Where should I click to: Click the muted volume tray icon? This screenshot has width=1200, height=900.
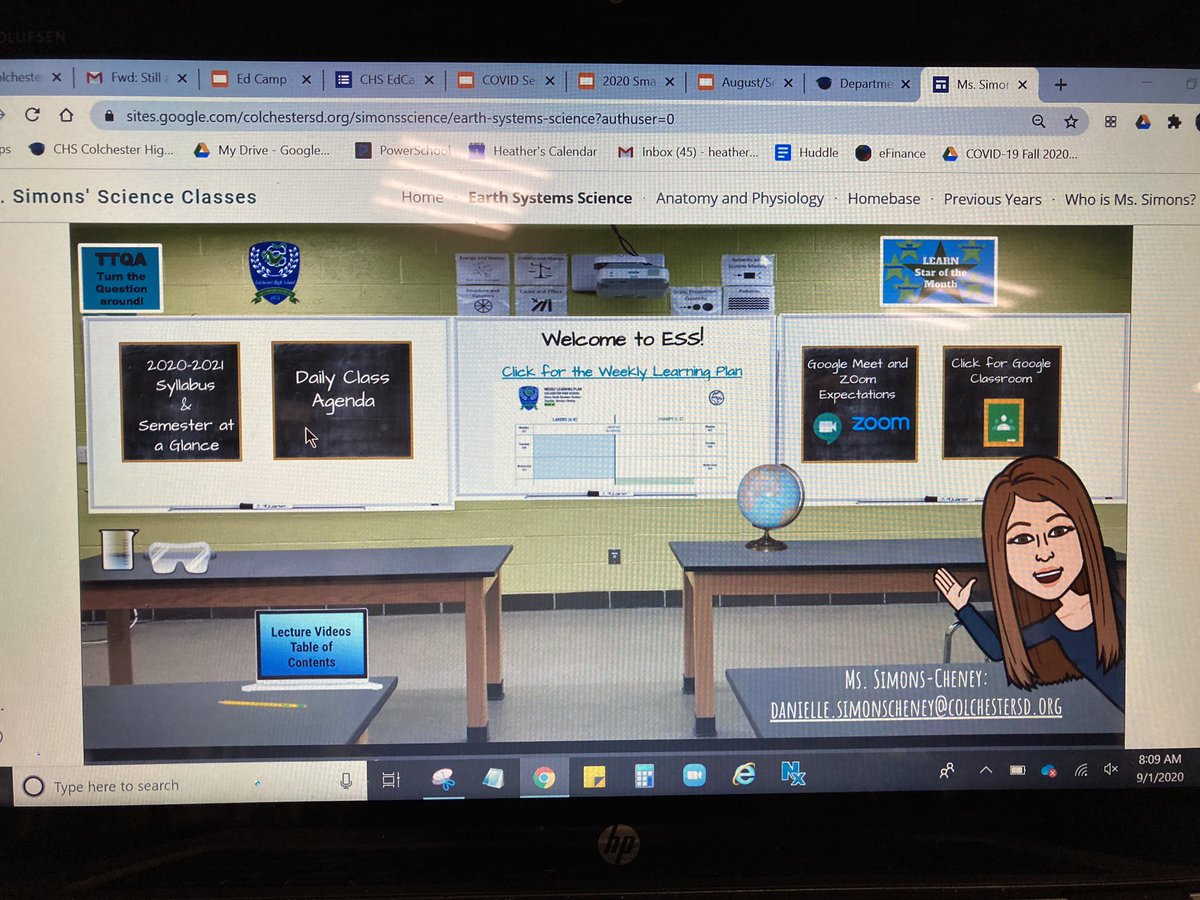[1111, 769]
